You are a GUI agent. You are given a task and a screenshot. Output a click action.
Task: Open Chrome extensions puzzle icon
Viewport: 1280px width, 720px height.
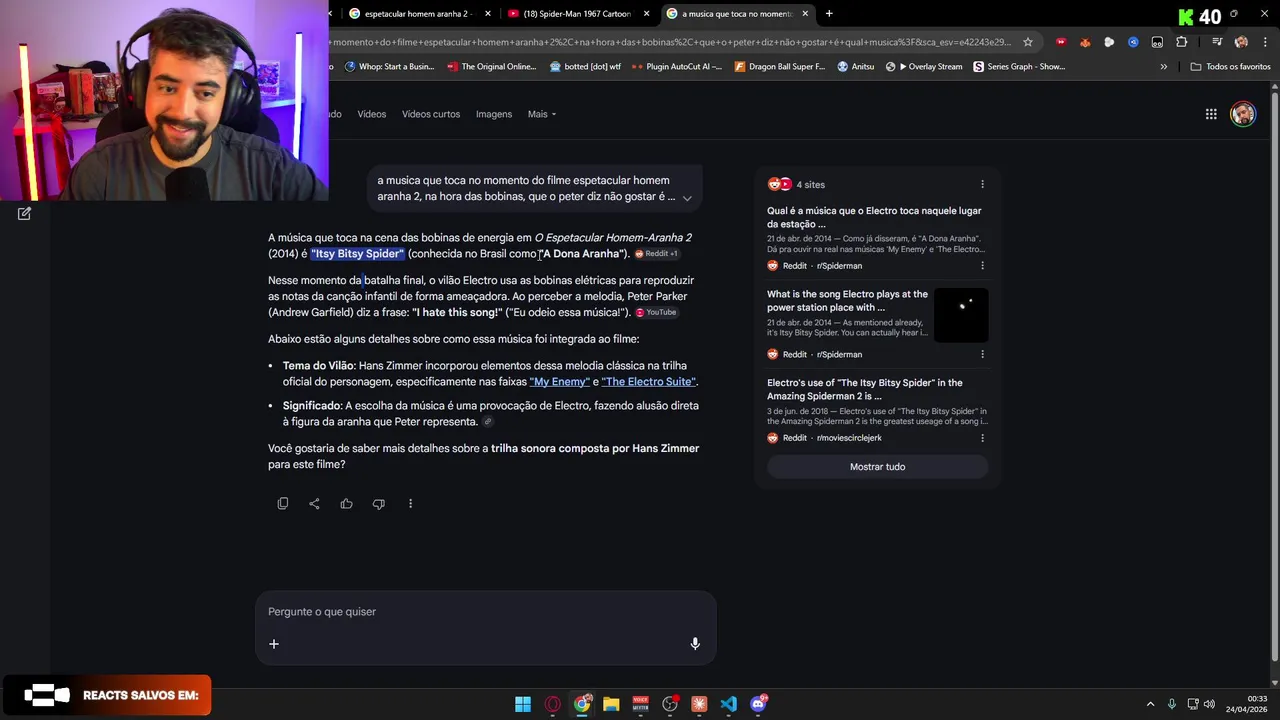pos(1181,42)
